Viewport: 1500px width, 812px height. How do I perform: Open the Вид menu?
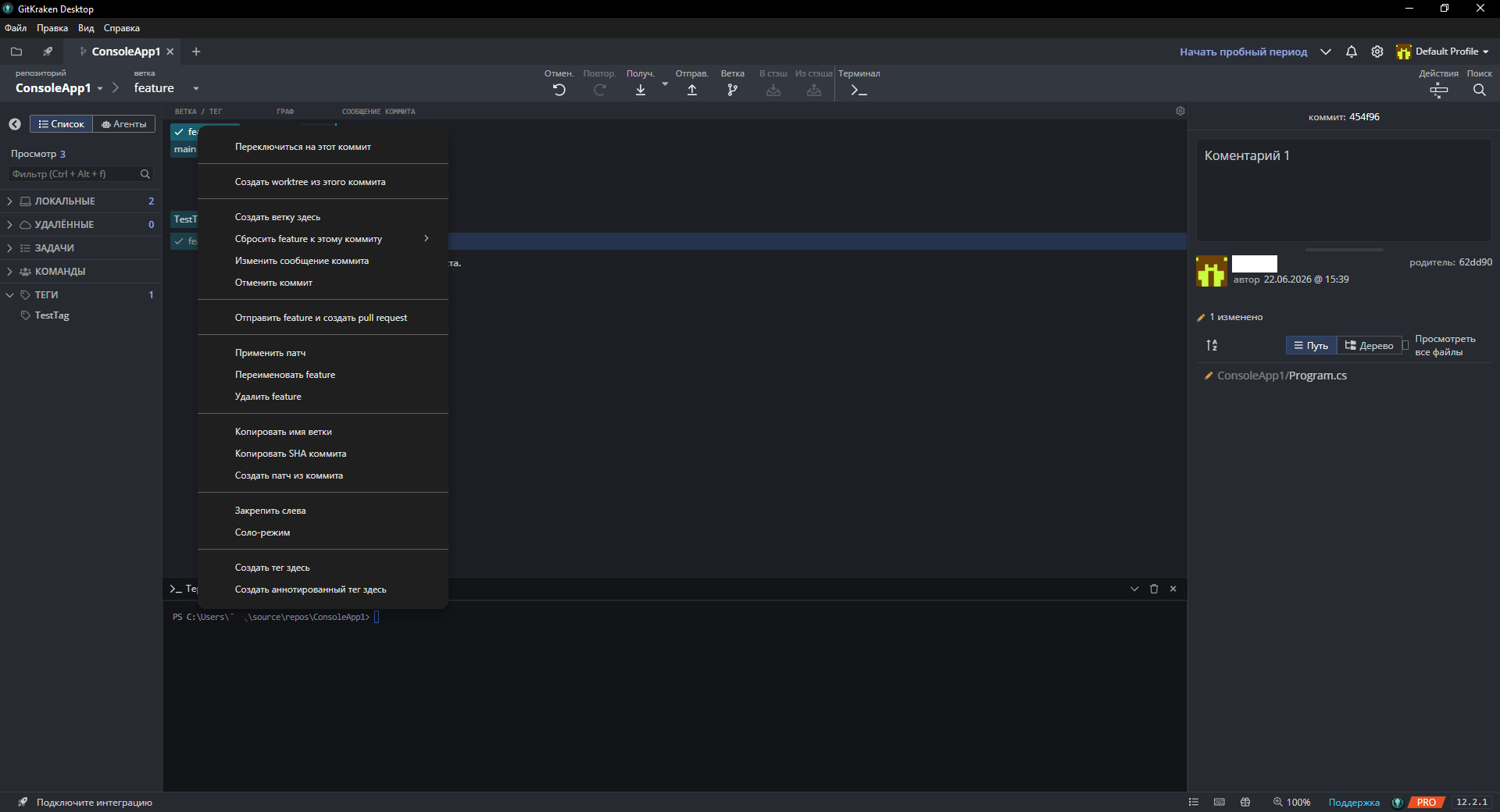86,28
